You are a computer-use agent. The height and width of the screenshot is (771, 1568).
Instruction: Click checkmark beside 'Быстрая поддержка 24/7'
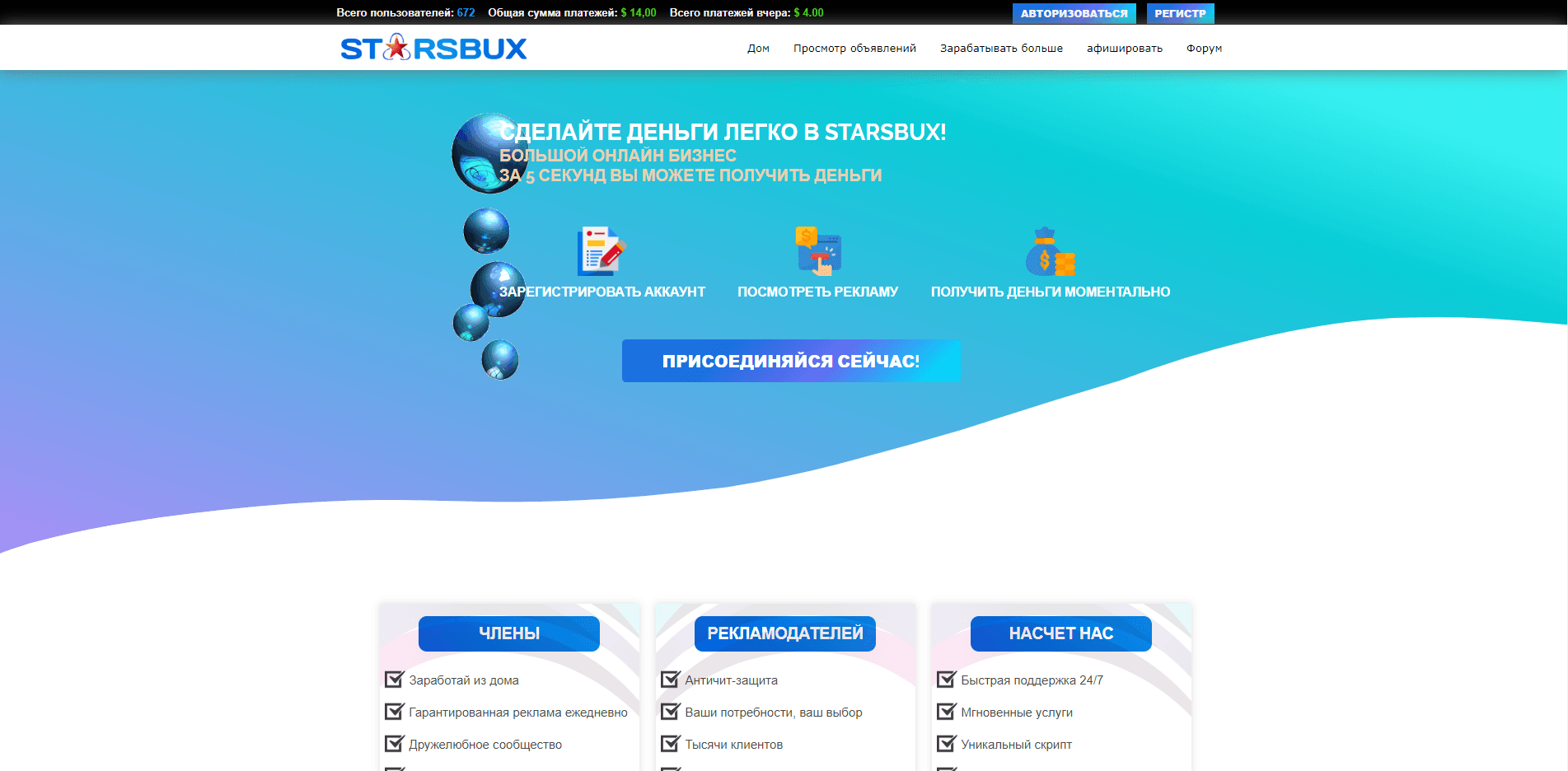[947, 680]
